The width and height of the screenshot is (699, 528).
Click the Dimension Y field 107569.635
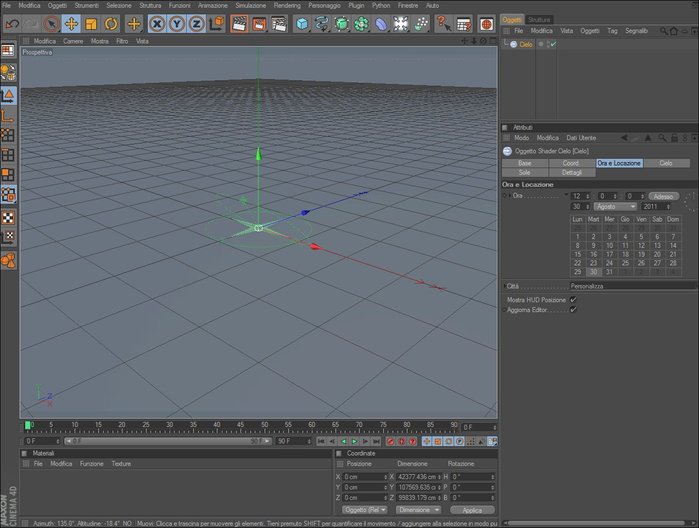point(419,487)
